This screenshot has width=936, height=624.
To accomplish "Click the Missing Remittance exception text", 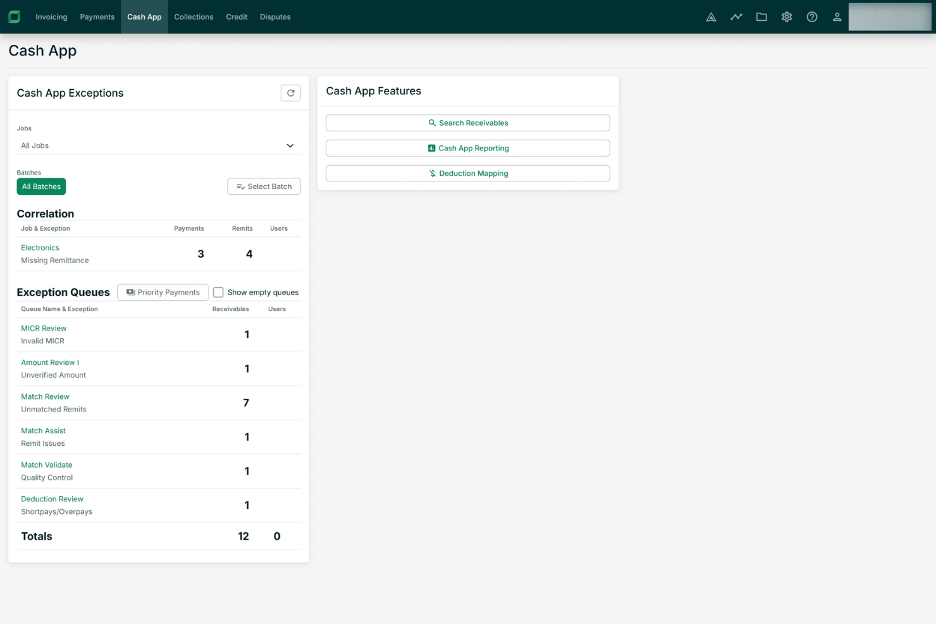I will (x=55, y=260).
